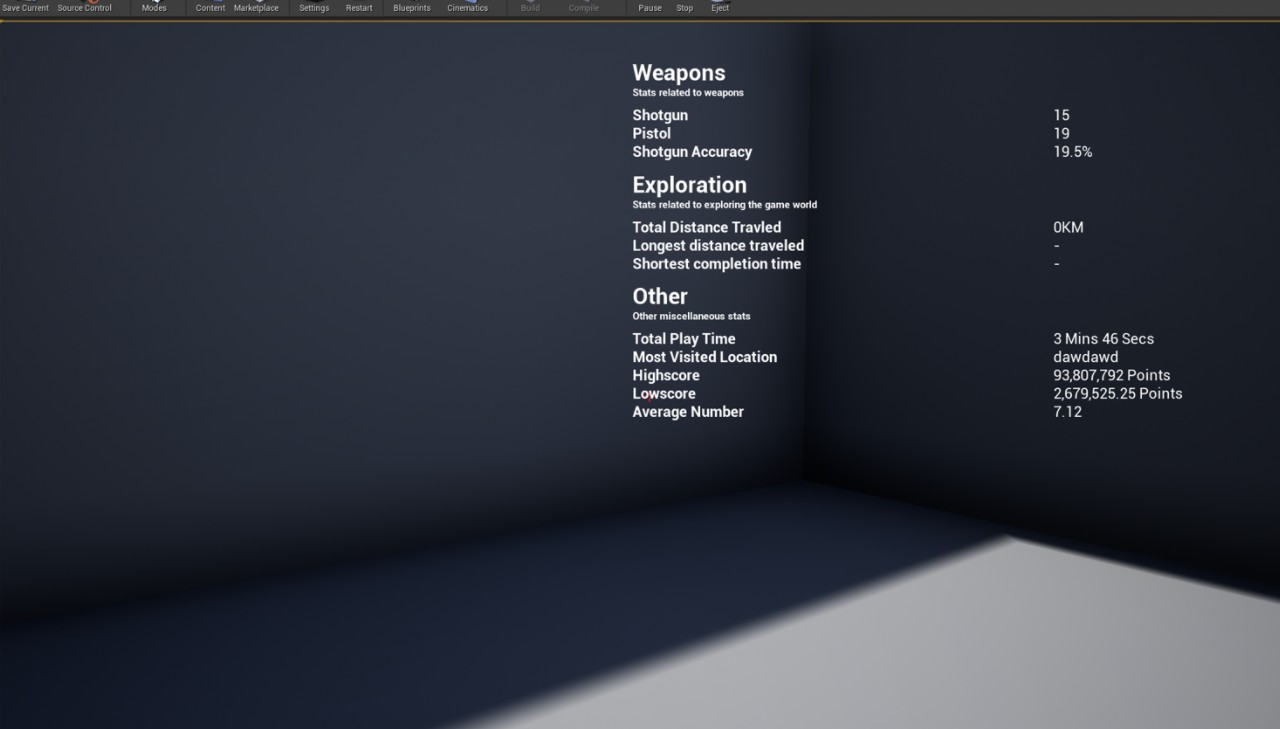Click the Save Current toolbar button
The width and height of the screenshot is (1280, 729).
point(26,7)
